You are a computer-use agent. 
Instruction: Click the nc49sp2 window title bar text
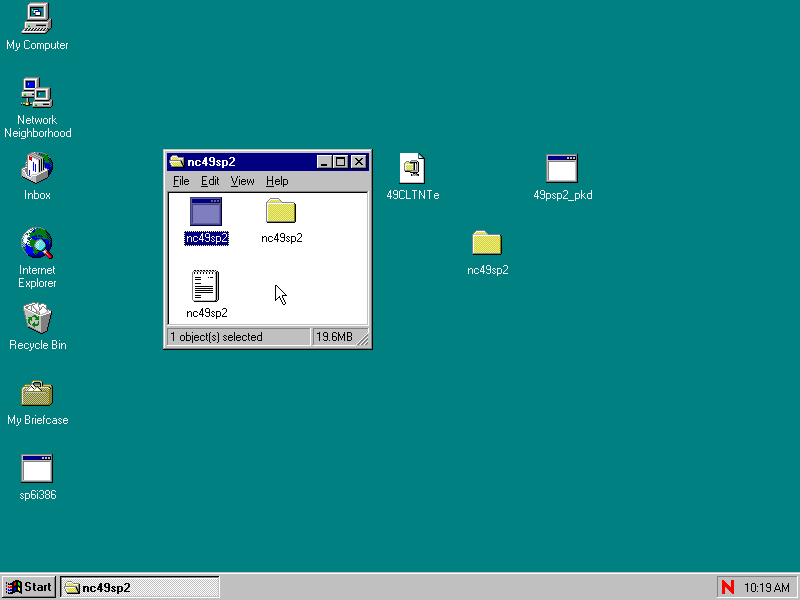[211, 162]
